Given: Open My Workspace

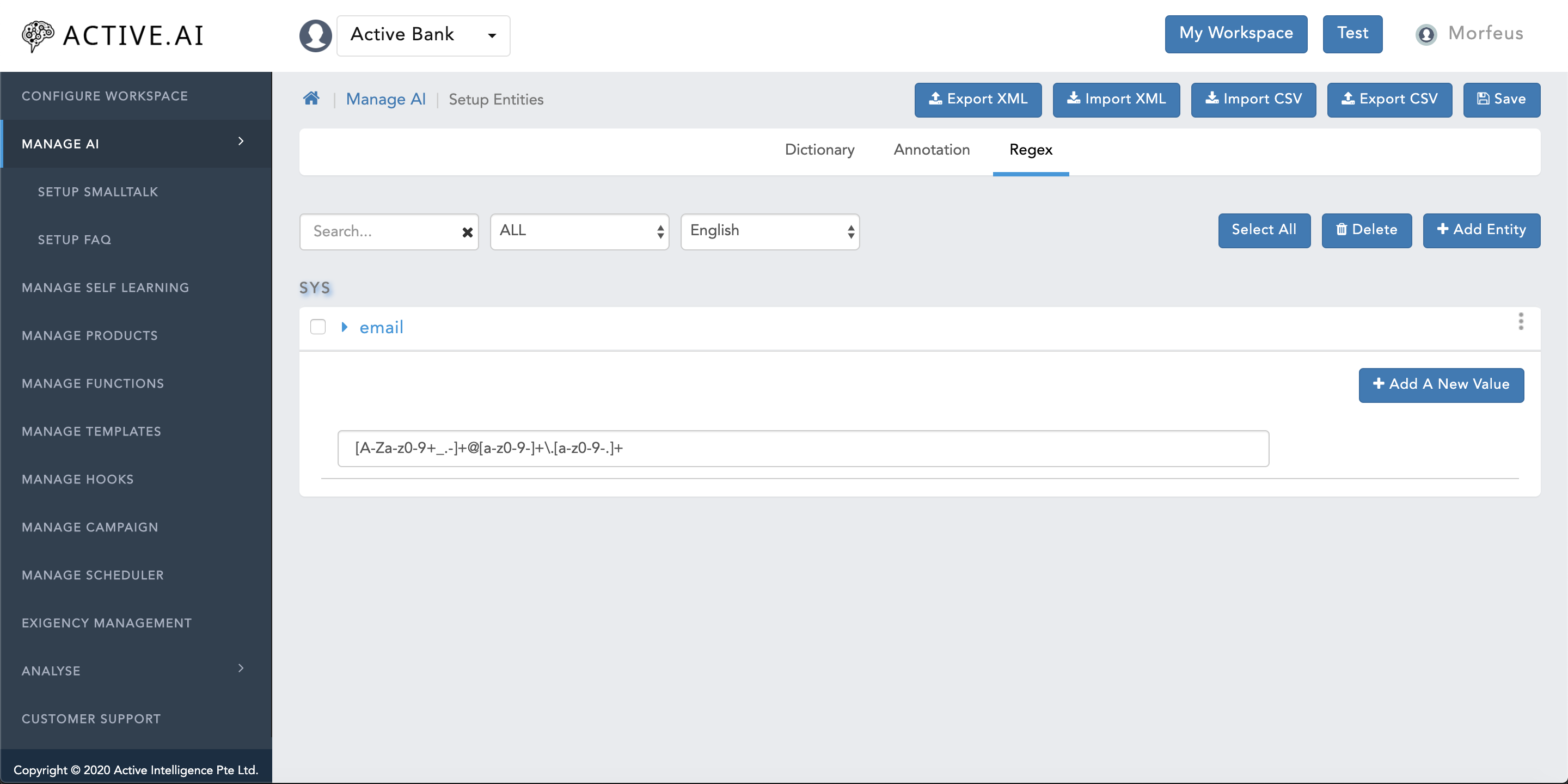Looking at the screenshot, I should [1236, 33].
